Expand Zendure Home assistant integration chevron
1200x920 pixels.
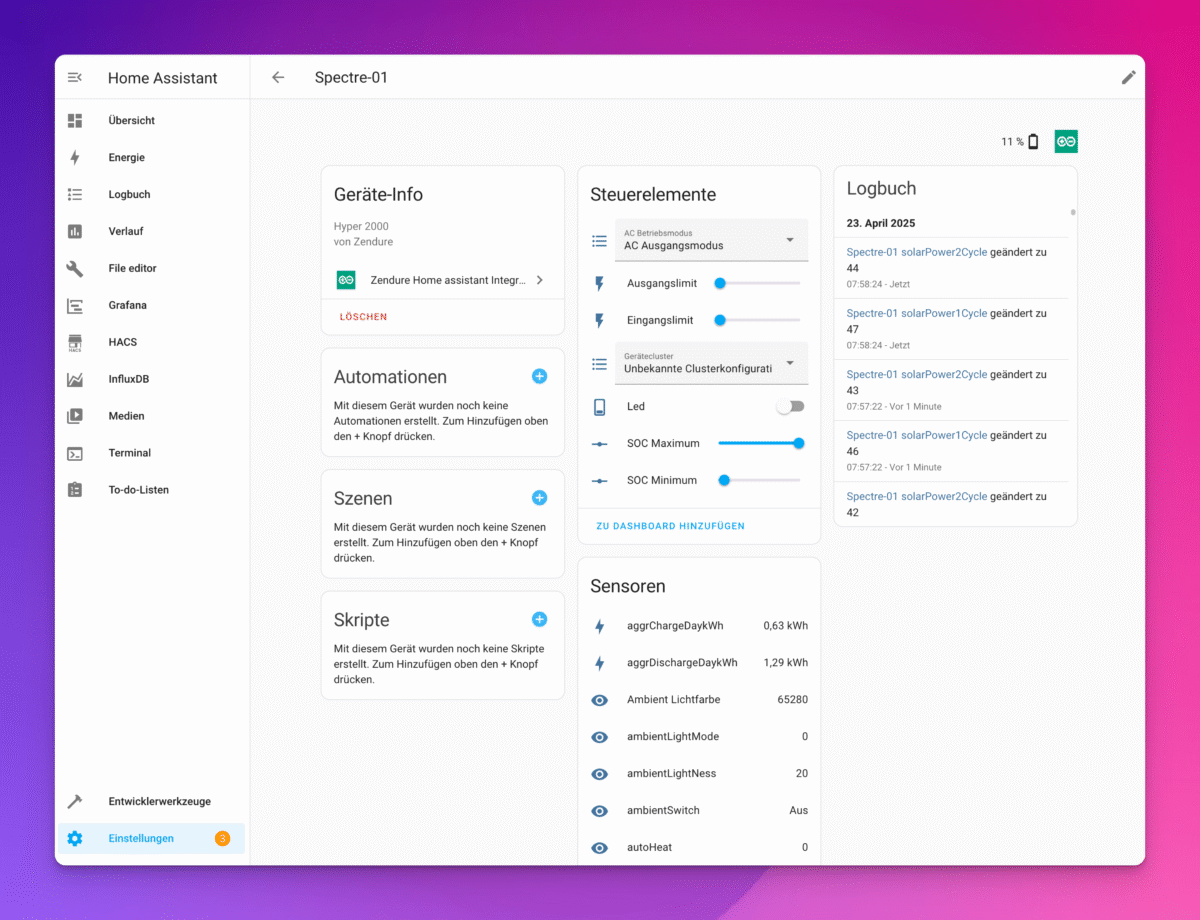tap(540, 281)
